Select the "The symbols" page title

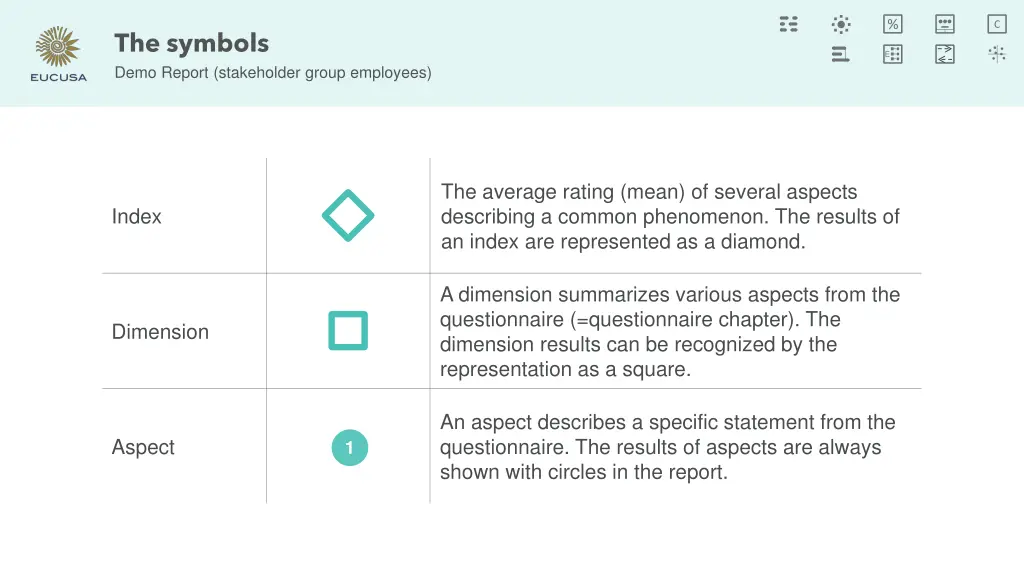(191, 43)
